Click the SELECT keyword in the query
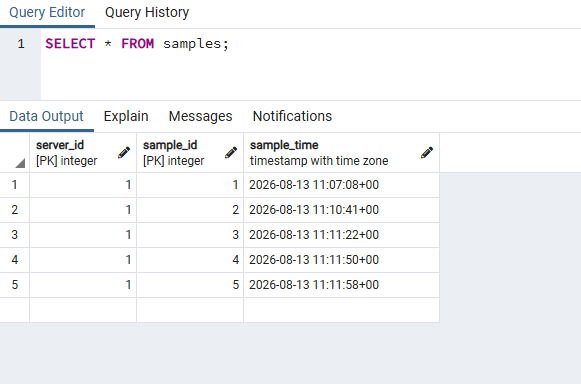 [70, 44]
